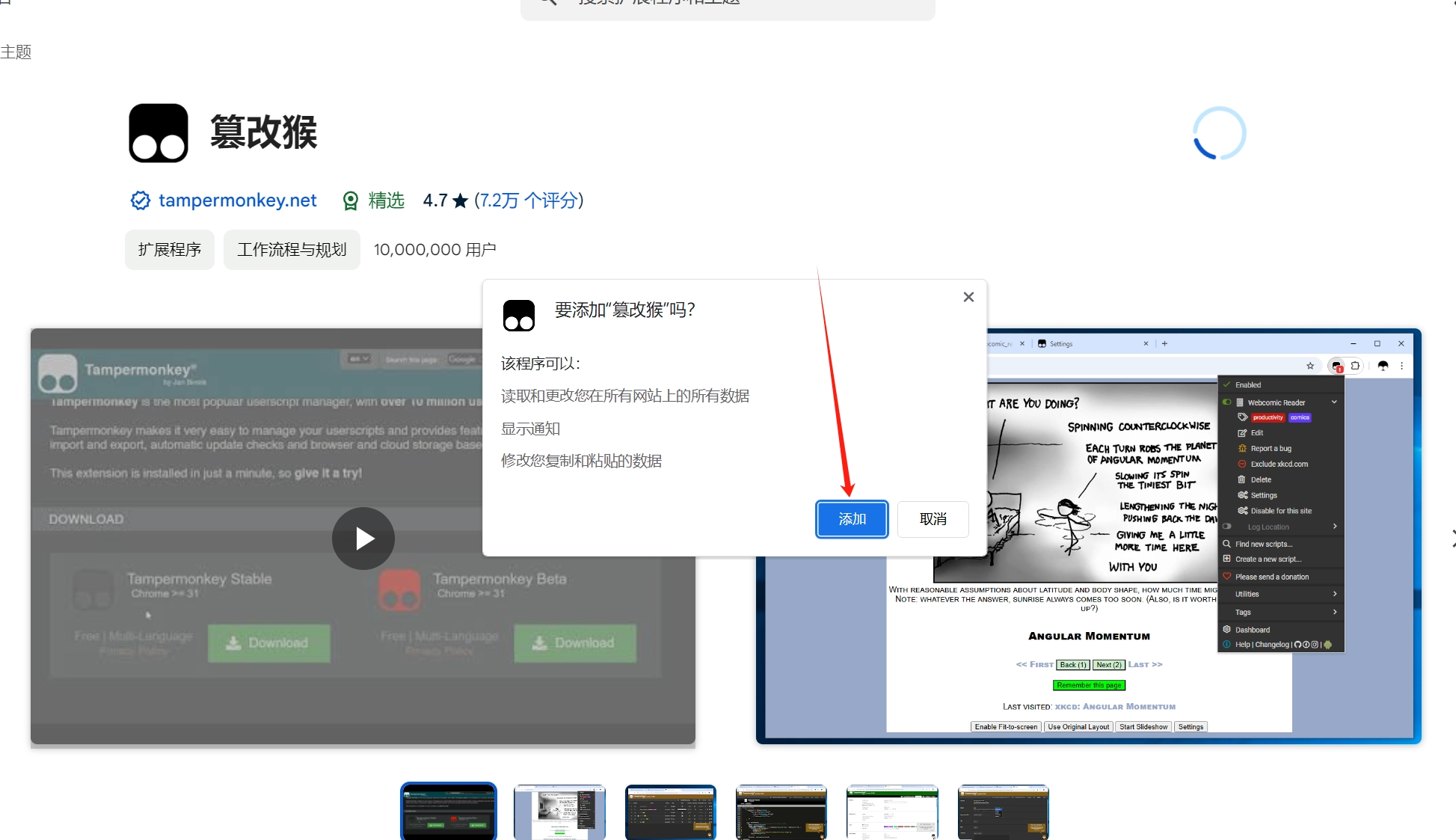Screen dimensions: 1456x840
Task: Click extensions puzzle icon in screenshot browser
Action: [x=1355, y=366]
